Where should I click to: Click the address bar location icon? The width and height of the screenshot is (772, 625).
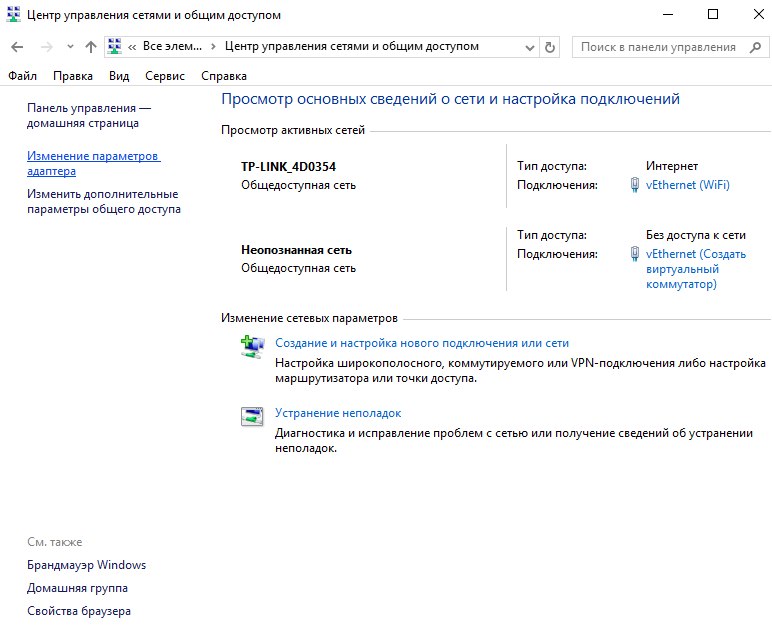click(115, 47)
